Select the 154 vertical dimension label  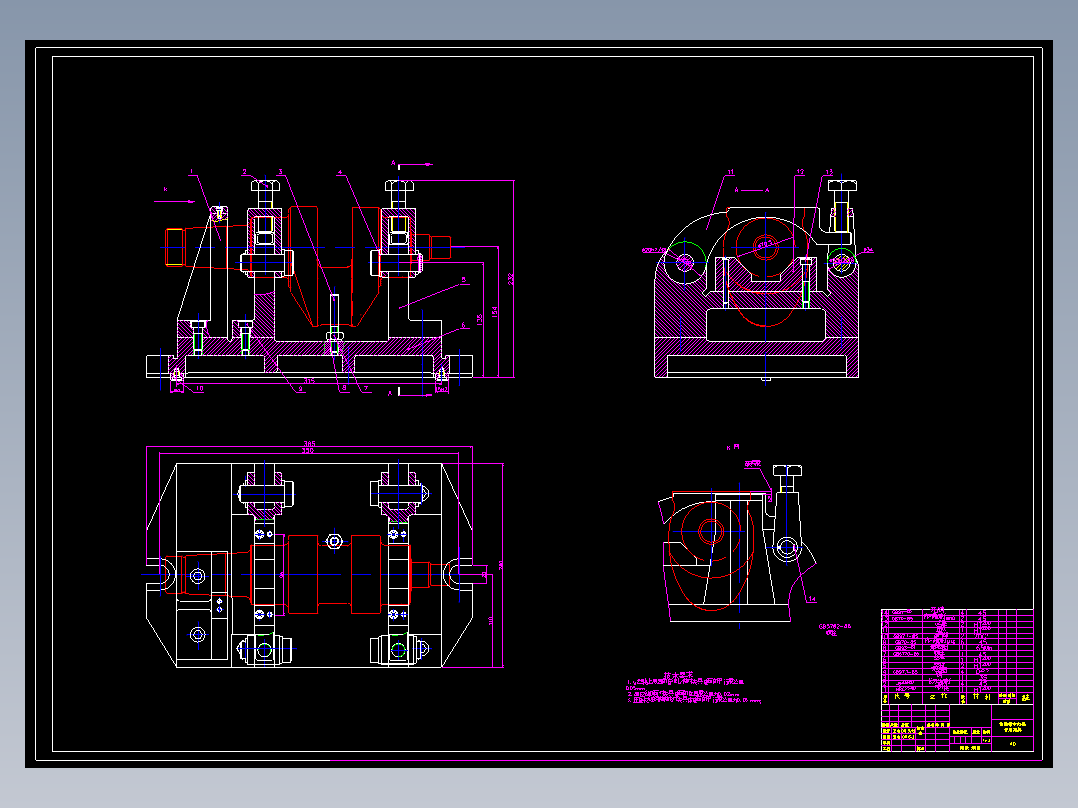click(x=494, y=312)
